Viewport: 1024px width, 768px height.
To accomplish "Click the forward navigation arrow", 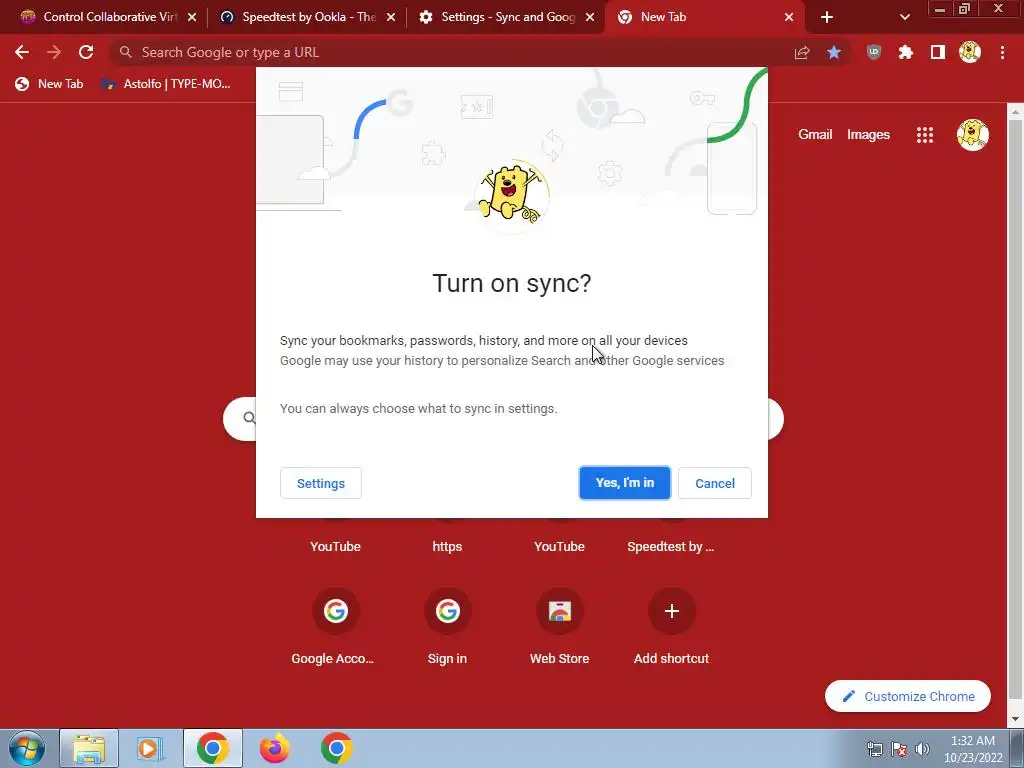I will [54, 52].
